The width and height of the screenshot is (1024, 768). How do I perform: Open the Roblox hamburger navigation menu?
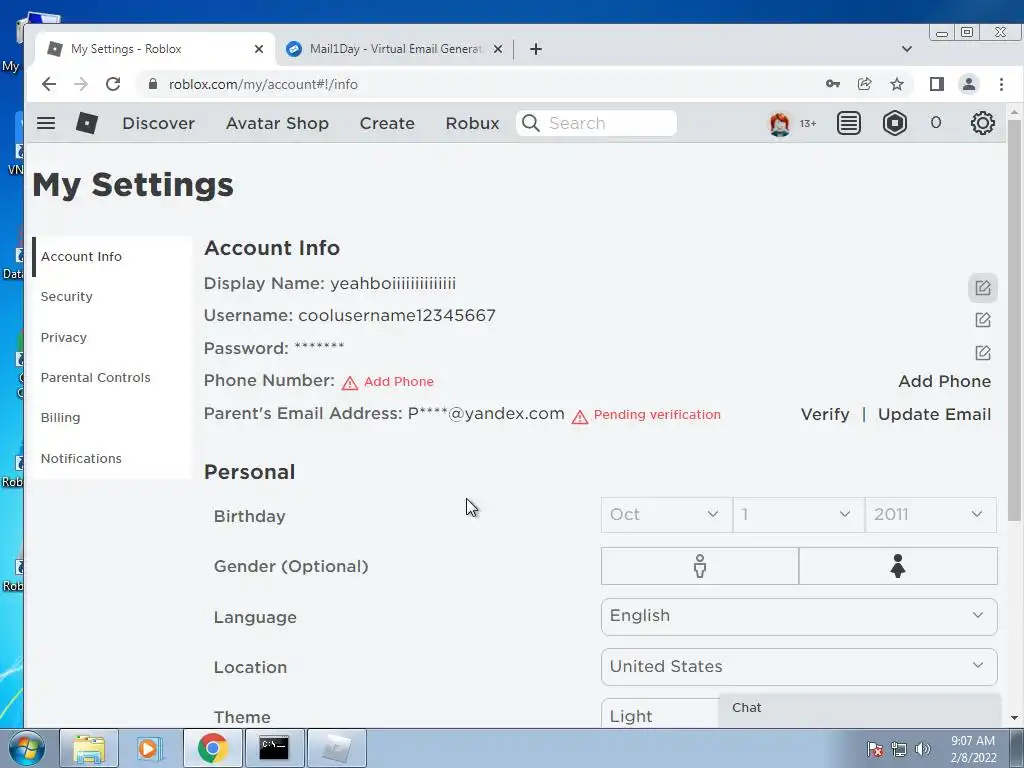46,123
